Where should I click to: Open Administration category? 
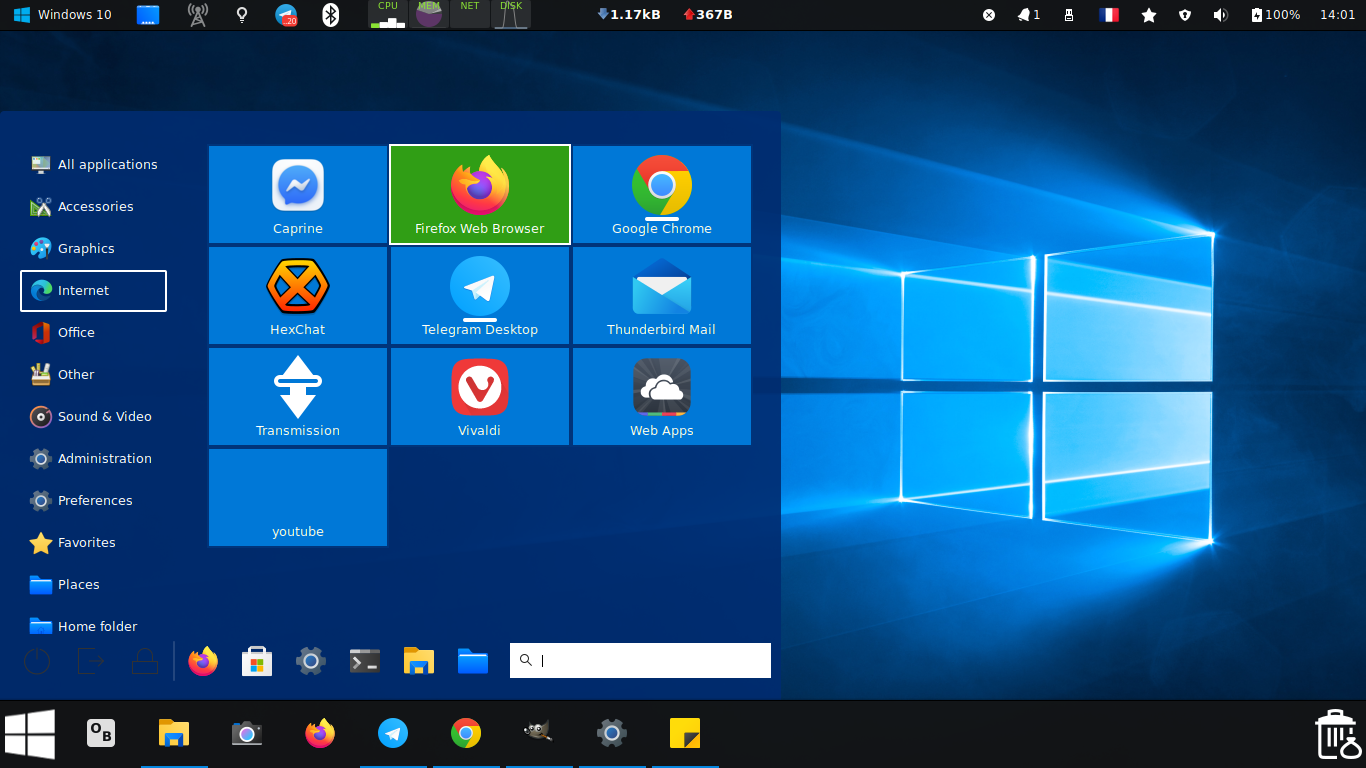(94, 459)
